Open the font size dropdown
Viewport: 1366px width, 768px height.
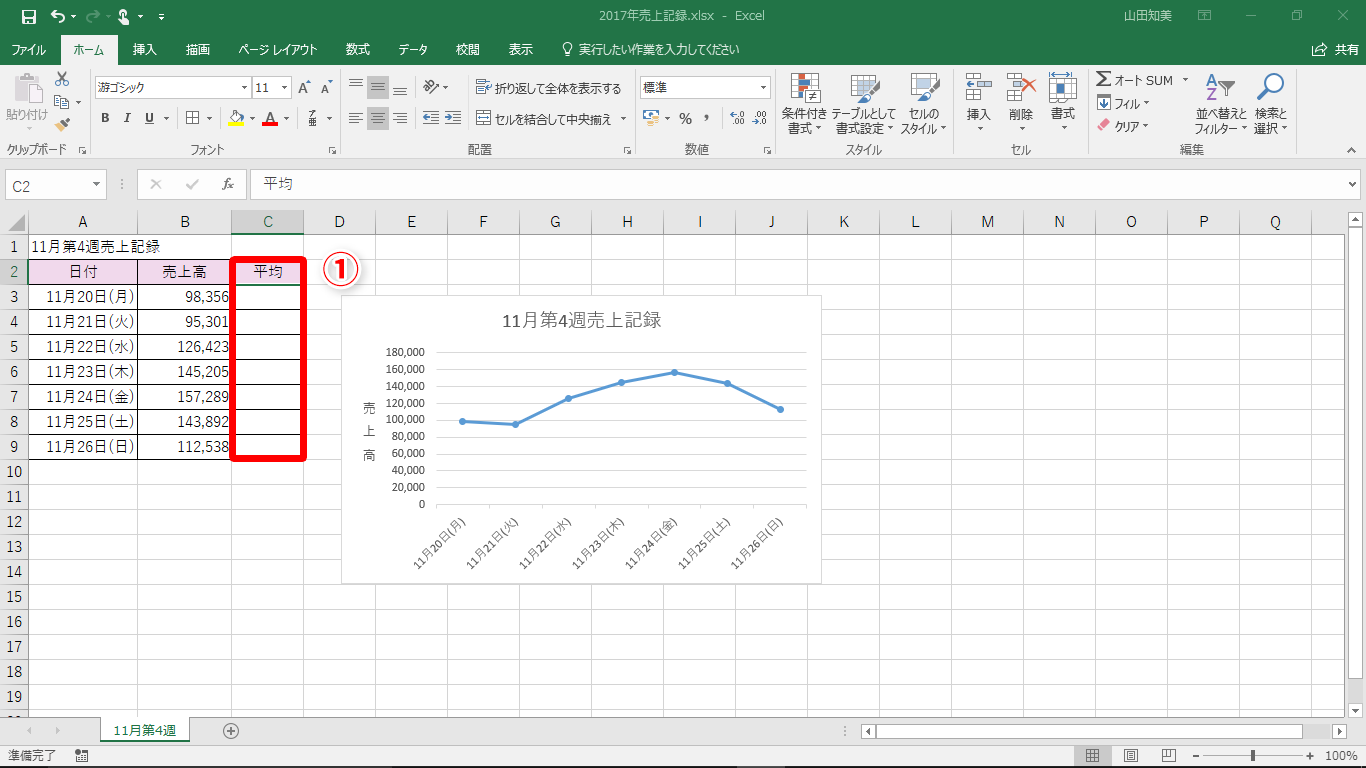[x=285, y=88]
